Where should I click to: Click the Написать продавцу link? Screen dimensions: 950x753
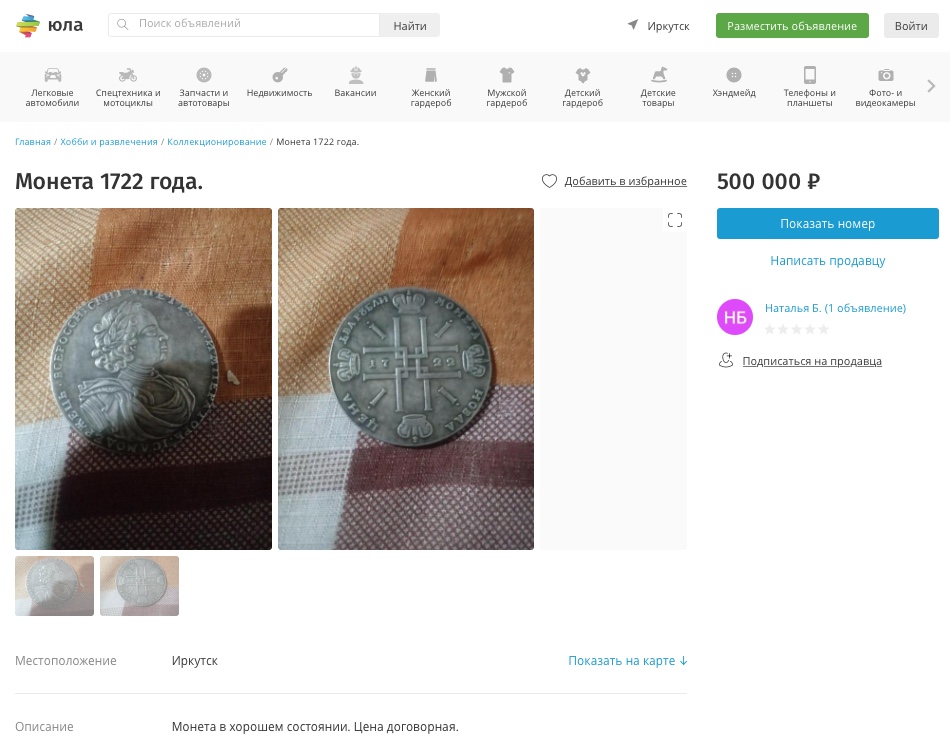[x=827, y=261]
